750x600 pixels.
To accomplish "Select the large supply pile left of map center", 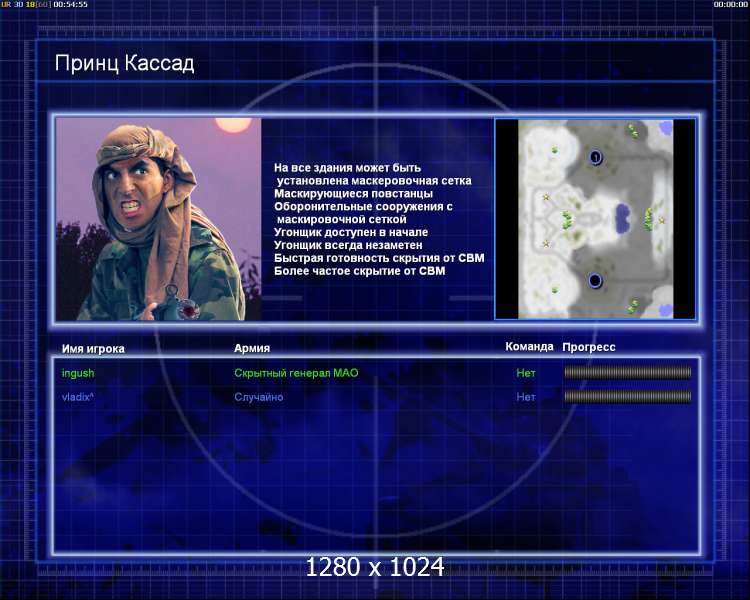I will tap(567, 220).
